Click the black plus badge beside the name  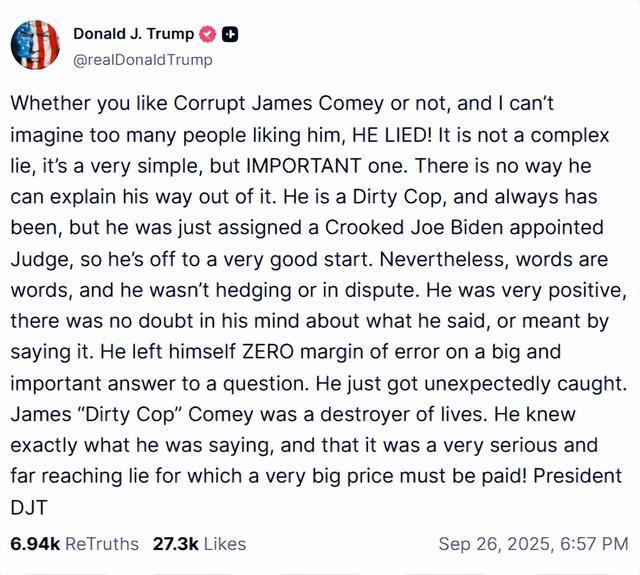[x=229, y=34]
